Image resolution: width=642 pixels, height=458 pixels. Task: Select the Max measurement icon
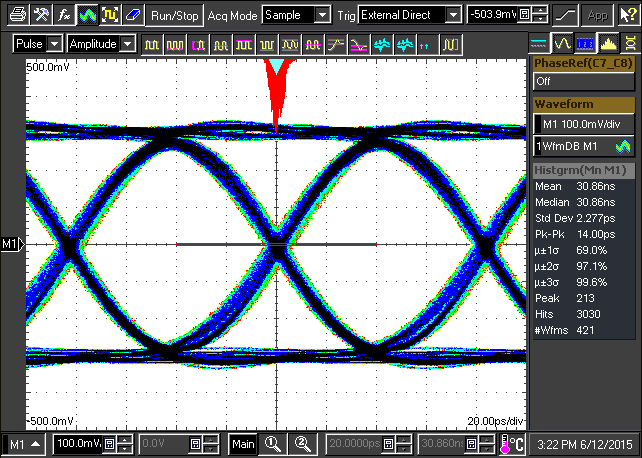tap(244, 44)
